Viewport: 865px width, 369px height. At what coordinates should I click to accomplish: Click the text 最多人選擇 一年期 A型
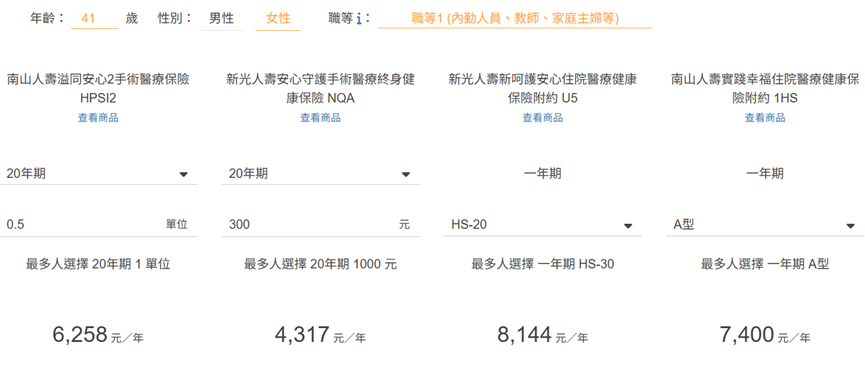[x=765, y=265]
